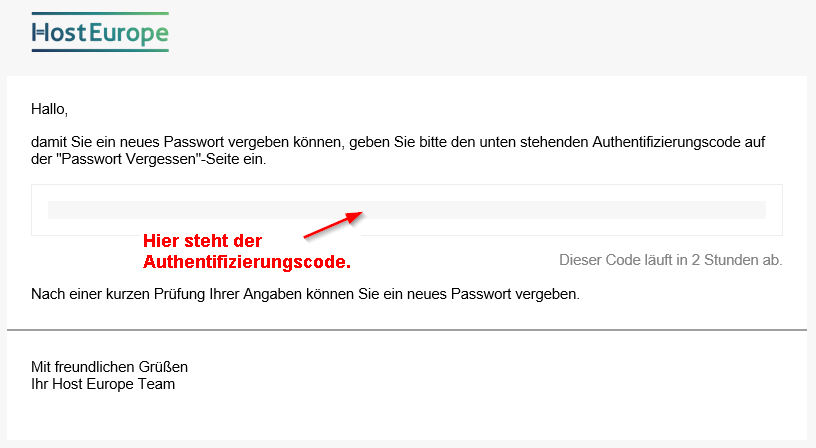This screenshot has width=816, height=448.
Task: Click the word 'Authentifizierungscode.' in red annotation
Action: (x=247, y=262)
